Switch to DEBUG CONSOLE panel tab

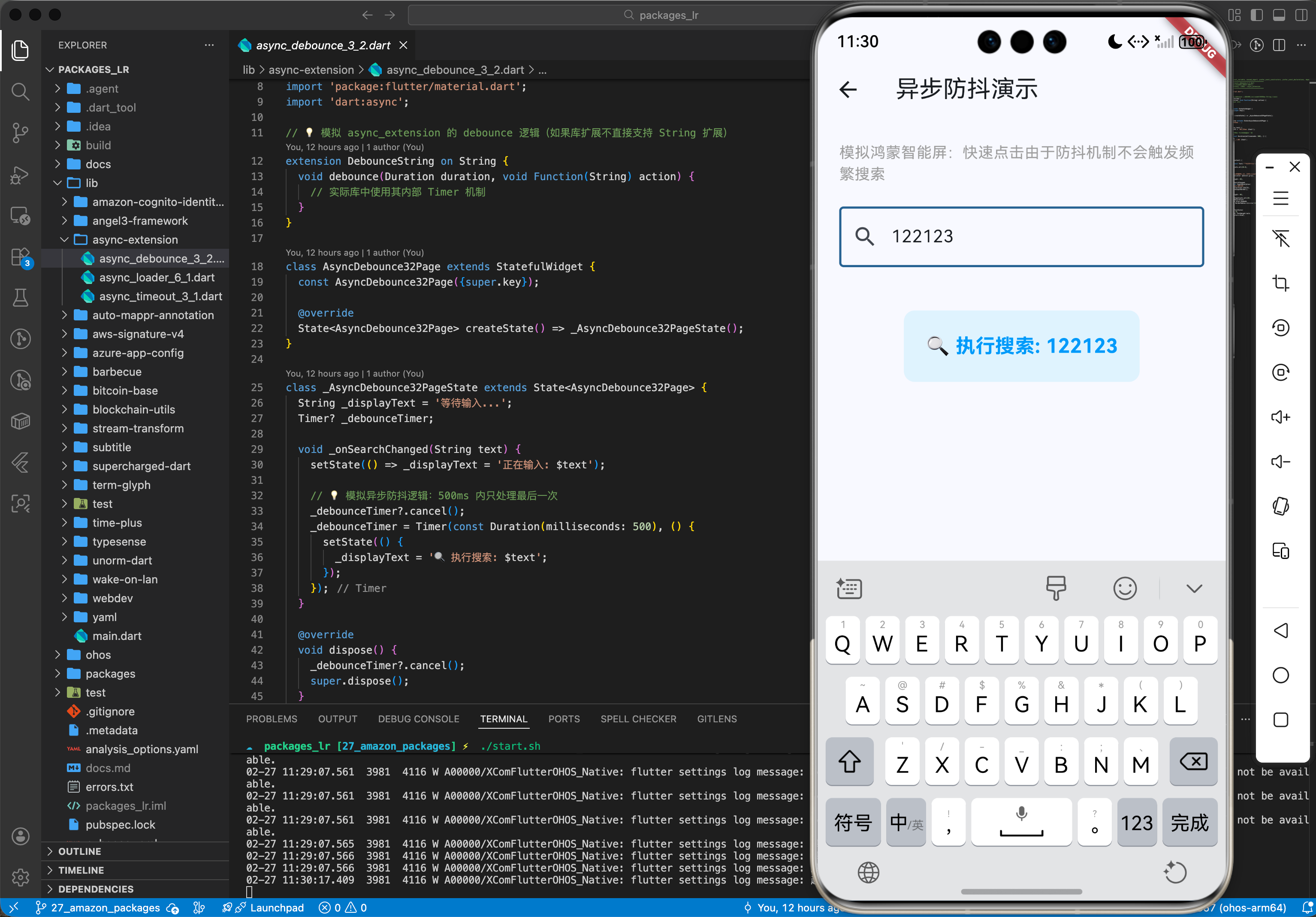point(418,719)
